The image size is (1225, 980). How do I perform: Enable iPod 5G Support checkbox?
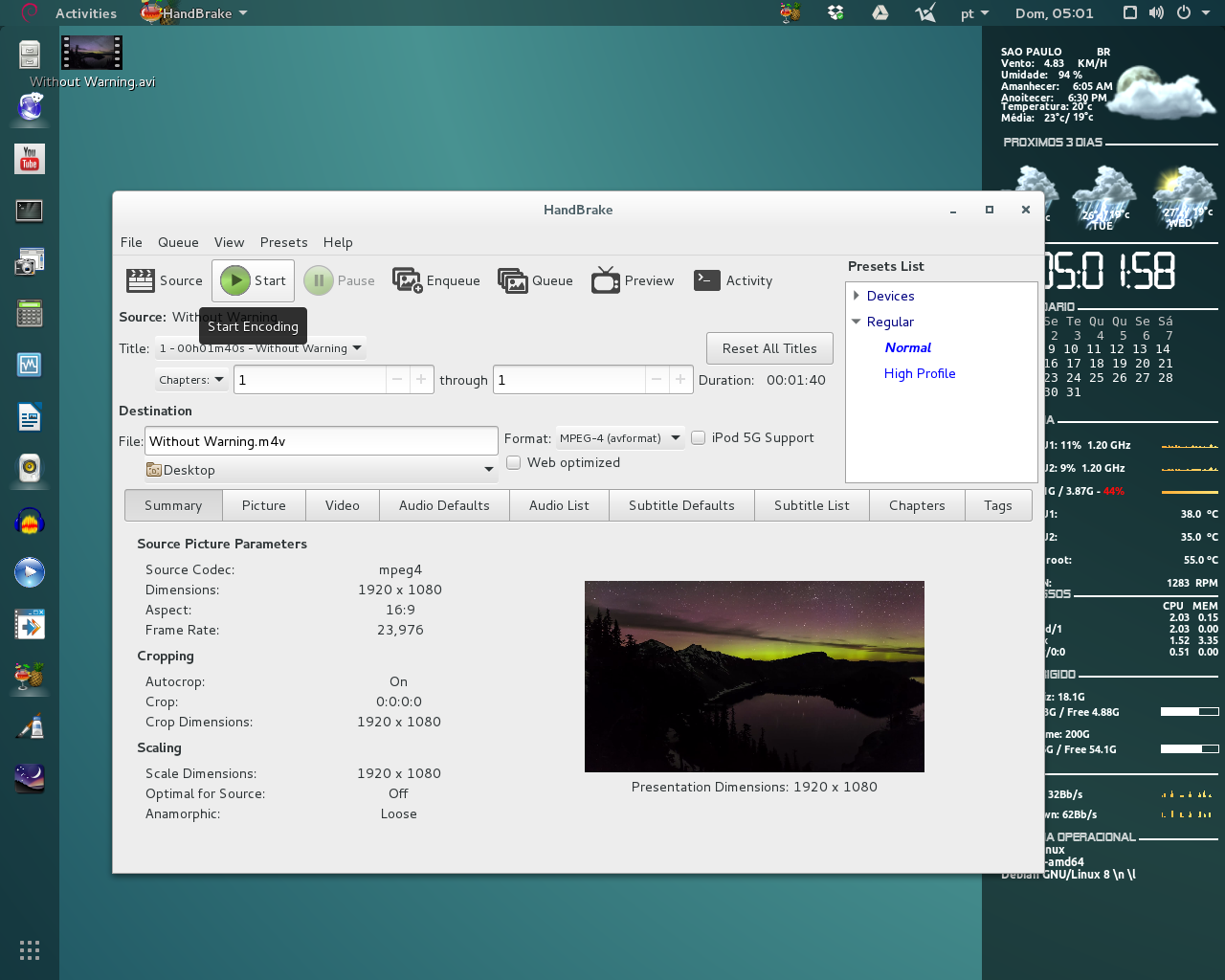pos(699,437)
